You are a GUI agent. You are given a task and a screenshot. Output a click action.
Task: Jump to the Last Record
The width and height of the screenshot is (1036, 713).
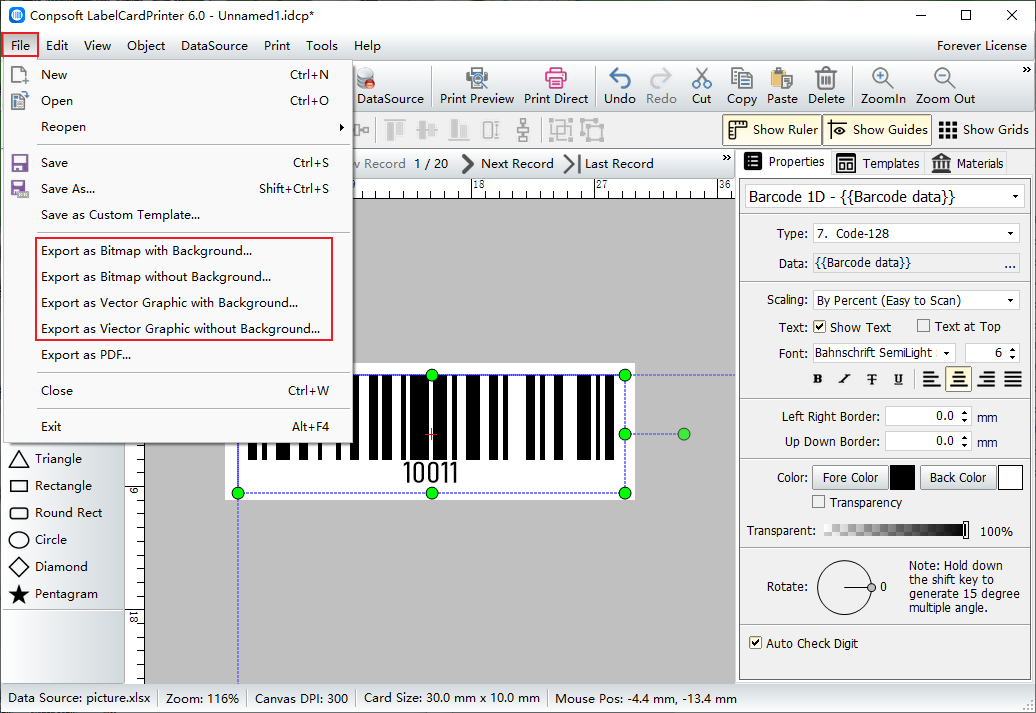[x=609, y=163]
